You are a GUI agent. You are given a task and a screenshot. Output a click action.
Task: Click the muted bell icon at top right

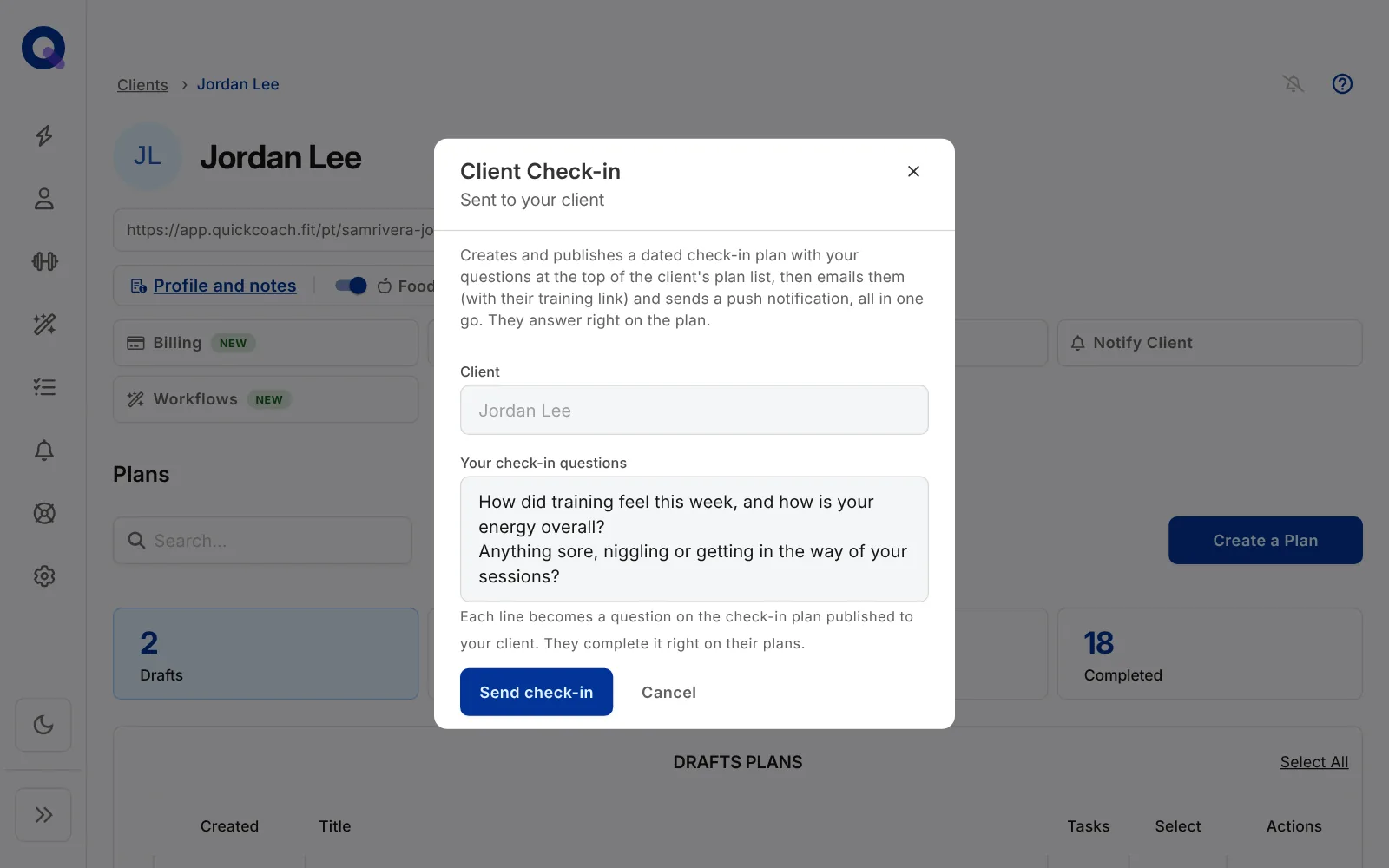coord(1294,84)
